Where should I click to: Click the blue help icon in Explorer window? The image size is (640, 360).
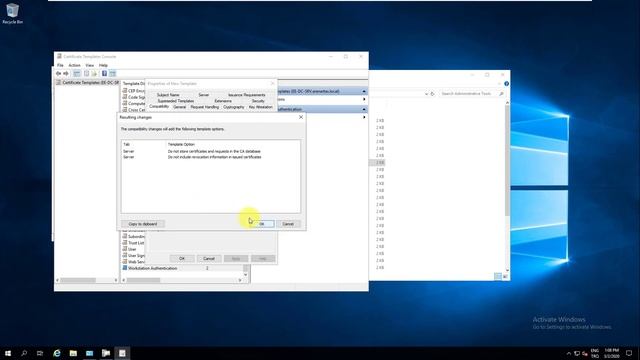coord(506,84)
